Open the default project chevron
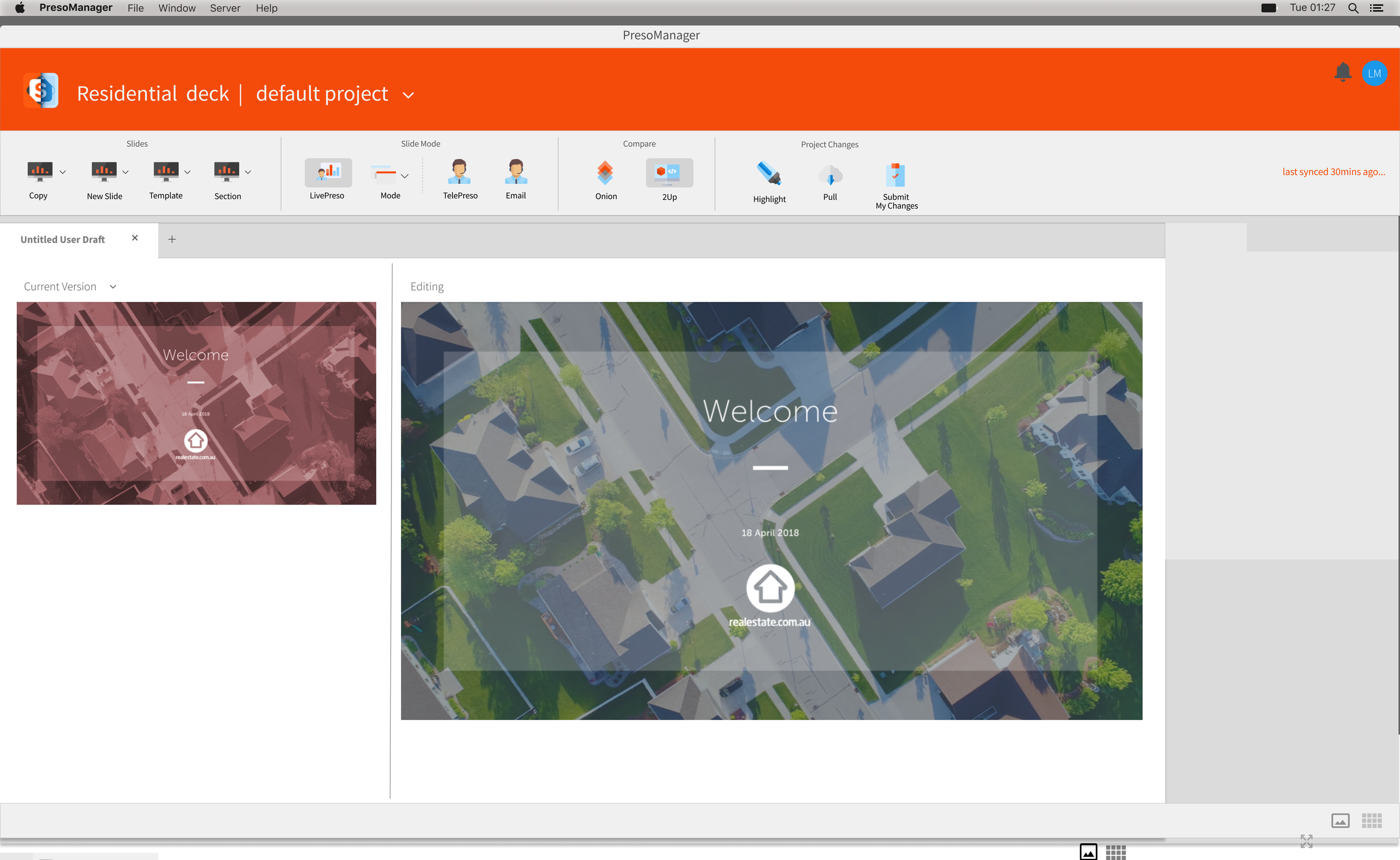Image resolution: width=1400 pixels, height=860 pixels. pos(408,95)
